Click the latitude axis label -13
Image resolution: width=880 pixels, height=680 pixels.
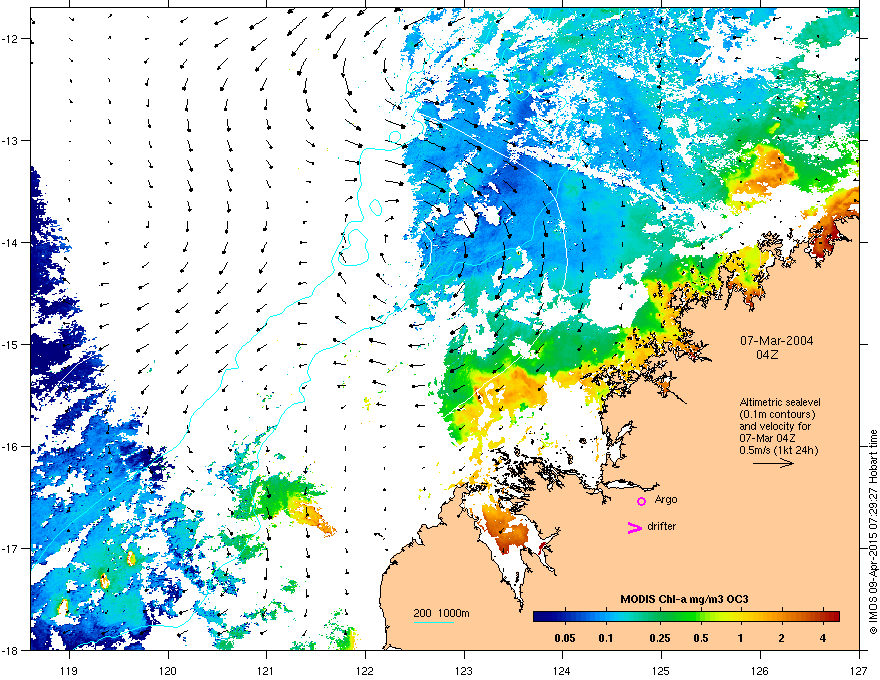(10, 140)
